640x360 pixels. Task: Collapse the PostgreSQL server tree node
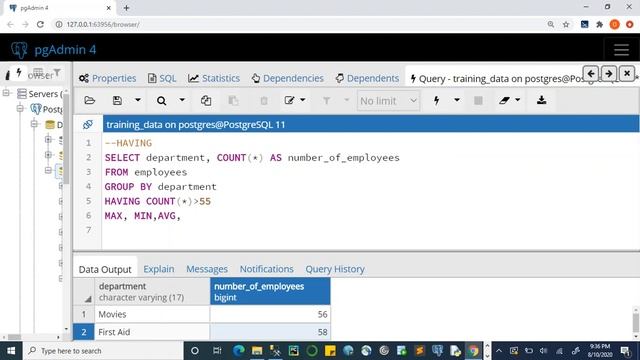(20, 109)
